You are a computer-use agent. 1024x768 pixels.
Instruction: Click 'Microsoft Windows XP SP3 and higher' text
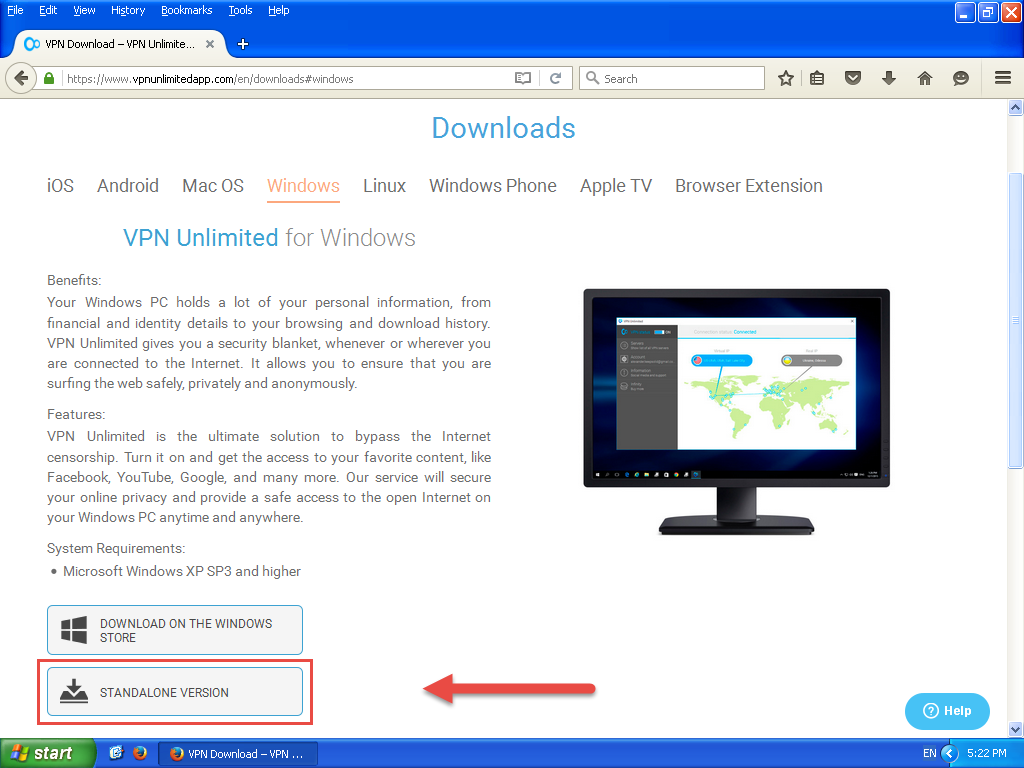click(182, 571)
